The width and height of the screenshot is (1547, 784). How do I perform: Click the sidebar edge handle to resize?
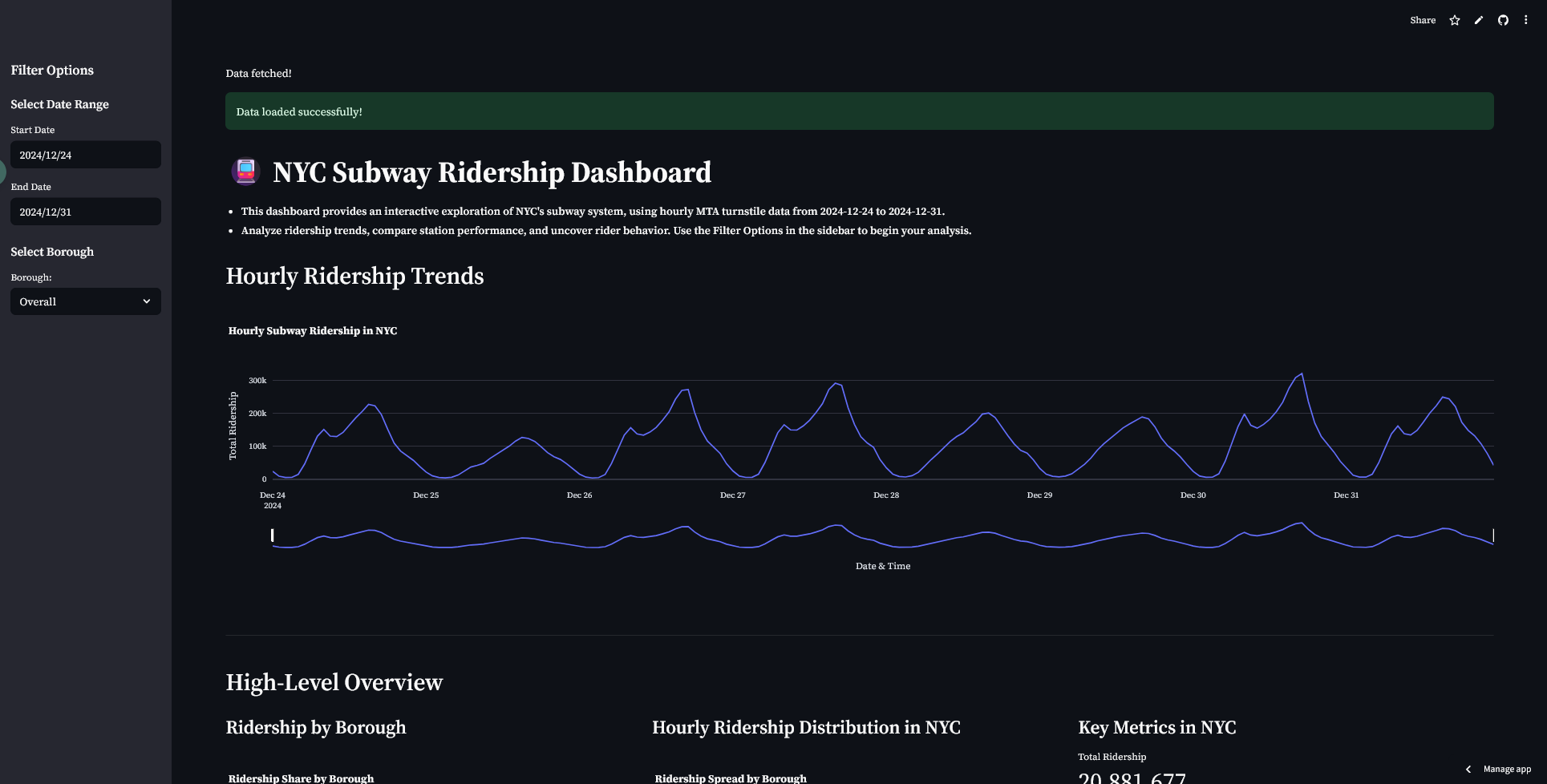click(x=2, y=171)
